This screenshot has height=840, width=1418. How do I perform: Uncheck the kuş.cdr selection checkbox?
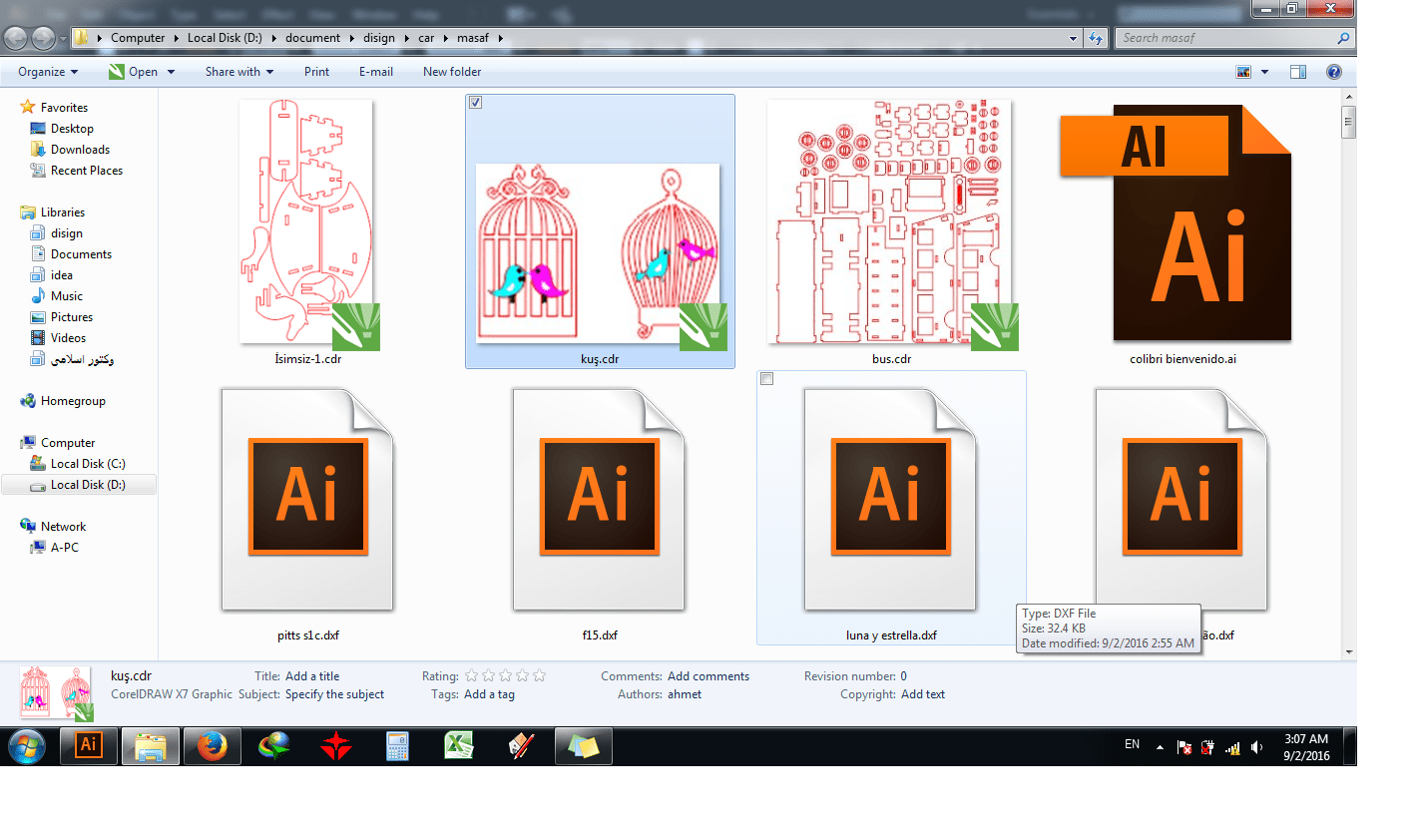pos(476,103)
